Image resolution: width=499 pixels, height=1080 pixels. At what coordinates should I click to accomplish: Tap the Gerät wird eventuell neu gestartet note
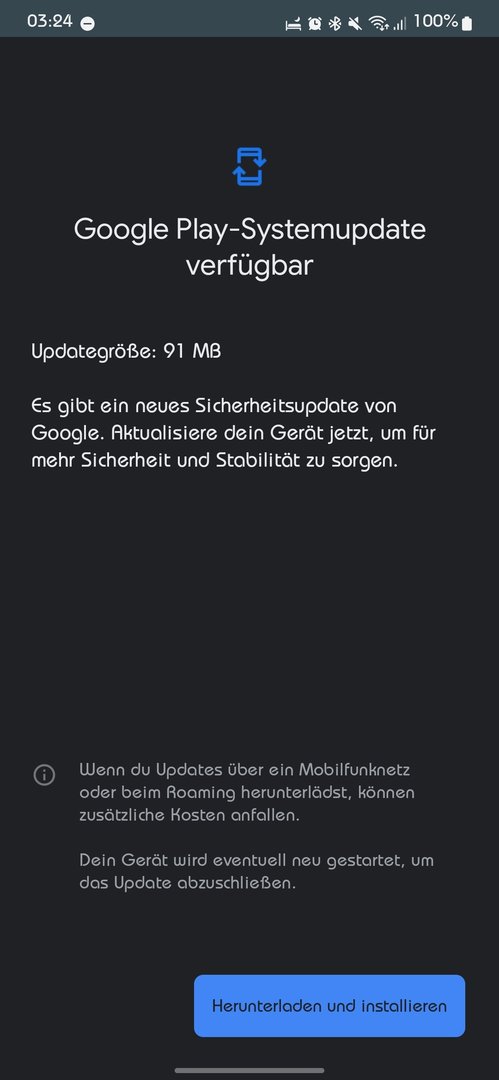[x=256, y=871]
